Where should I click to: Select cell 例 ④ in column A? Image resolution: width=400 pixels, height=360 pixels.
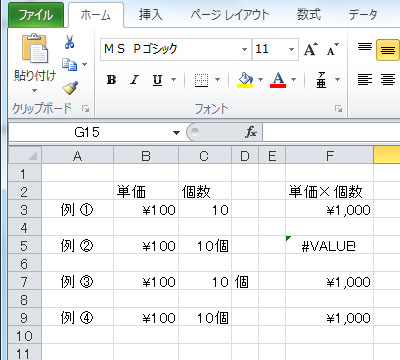77,318
